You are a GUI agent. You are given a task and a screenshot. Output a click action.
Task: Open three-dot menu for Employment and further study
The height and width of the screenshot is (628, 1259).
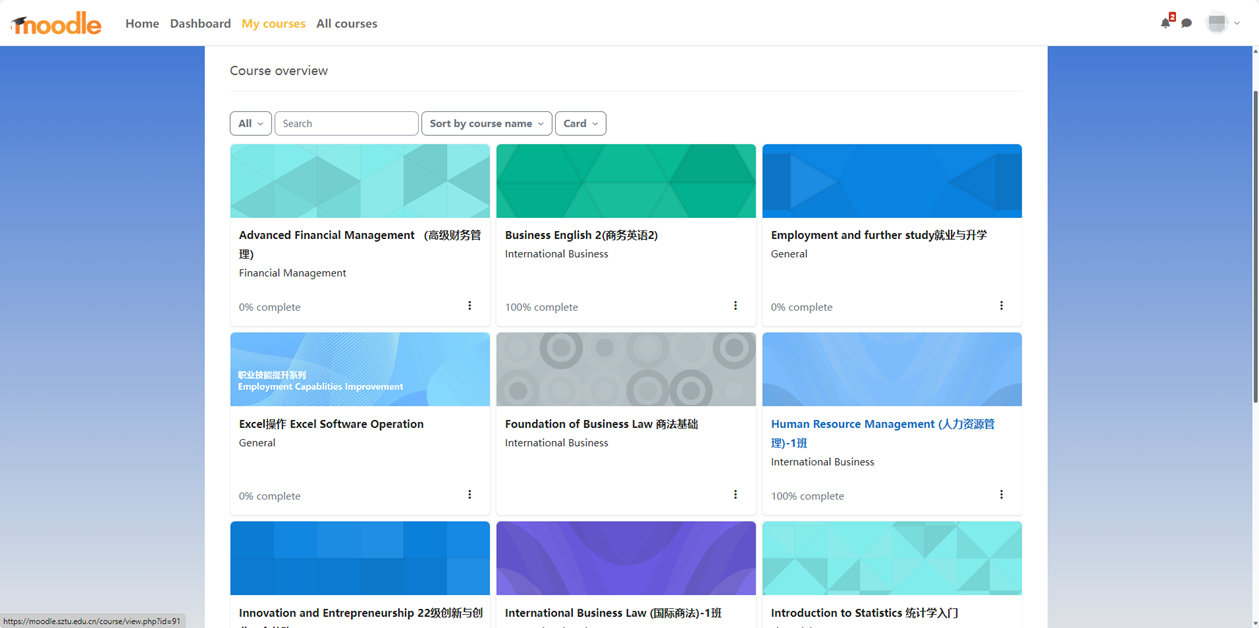1001,306
